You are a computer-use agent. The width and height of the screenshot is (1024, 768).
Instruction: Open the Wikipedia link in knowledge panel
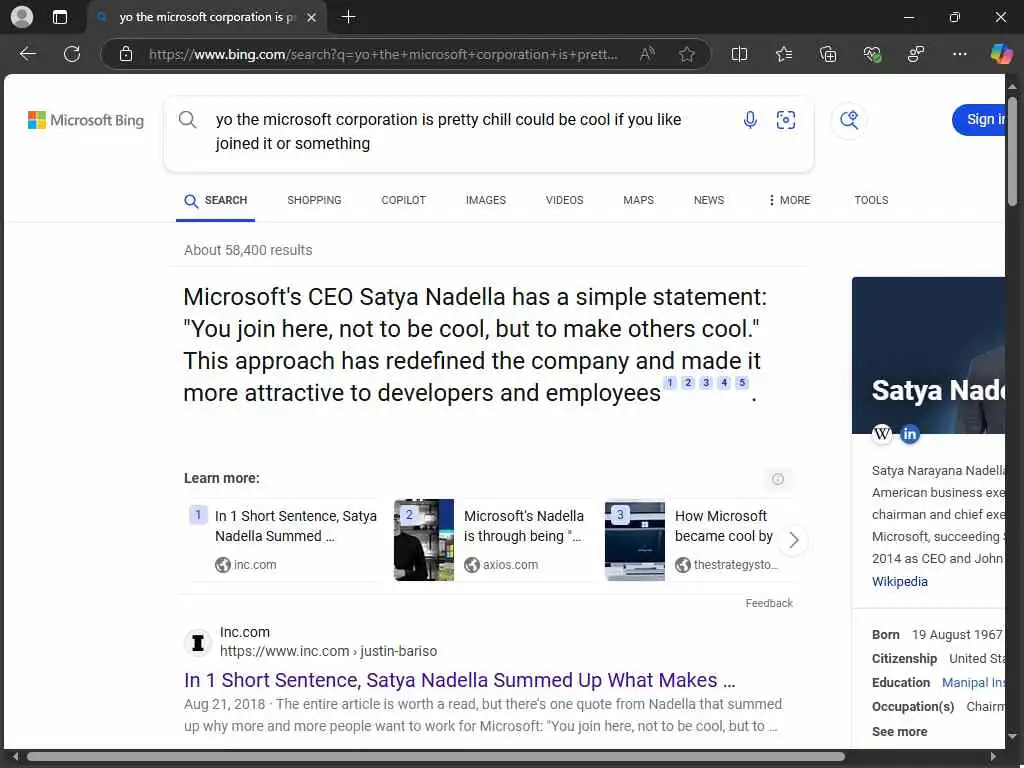(899, 582)
